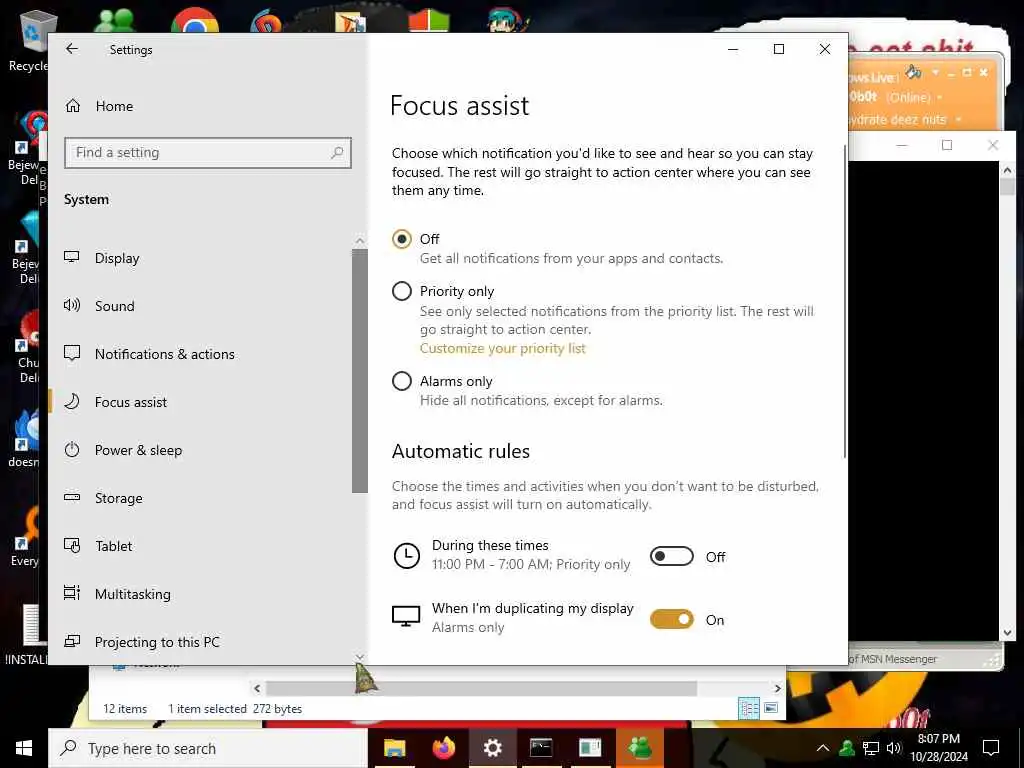Open the Action Center notification icon

coord(991,748)
